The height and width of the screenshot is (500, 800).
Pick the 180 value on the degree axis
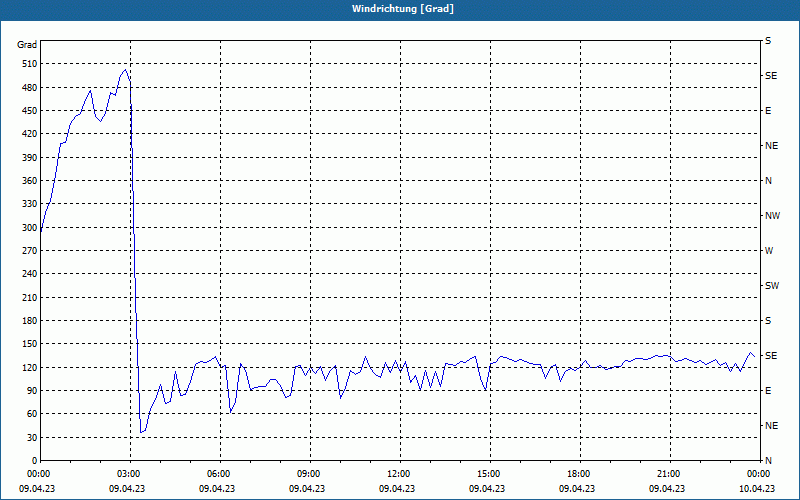point(30,321)
